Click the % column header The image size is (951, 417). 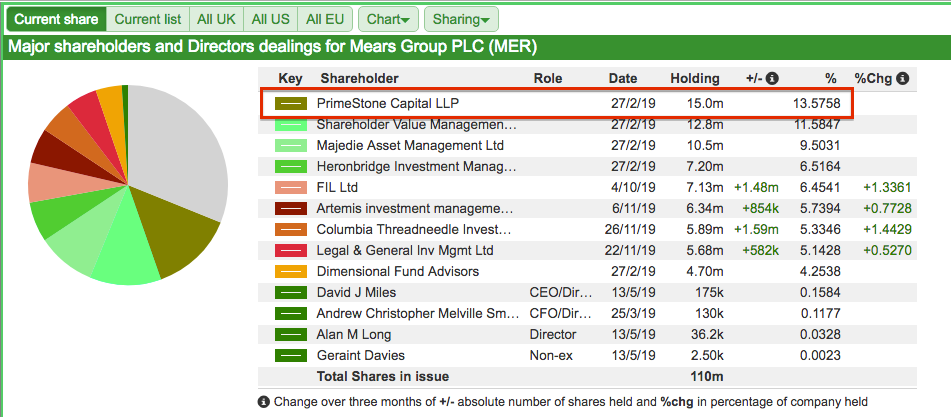(x=830, y=78)
